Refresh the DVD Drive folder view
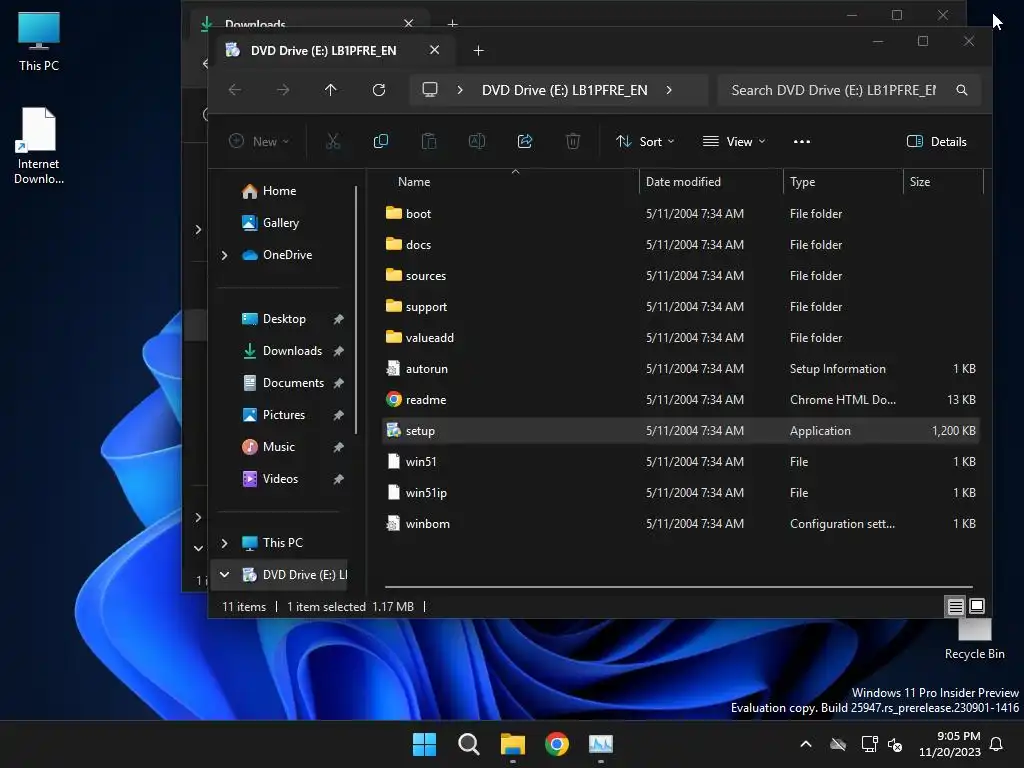Viewport: 1024px width, 768px height. pos(379,90)
